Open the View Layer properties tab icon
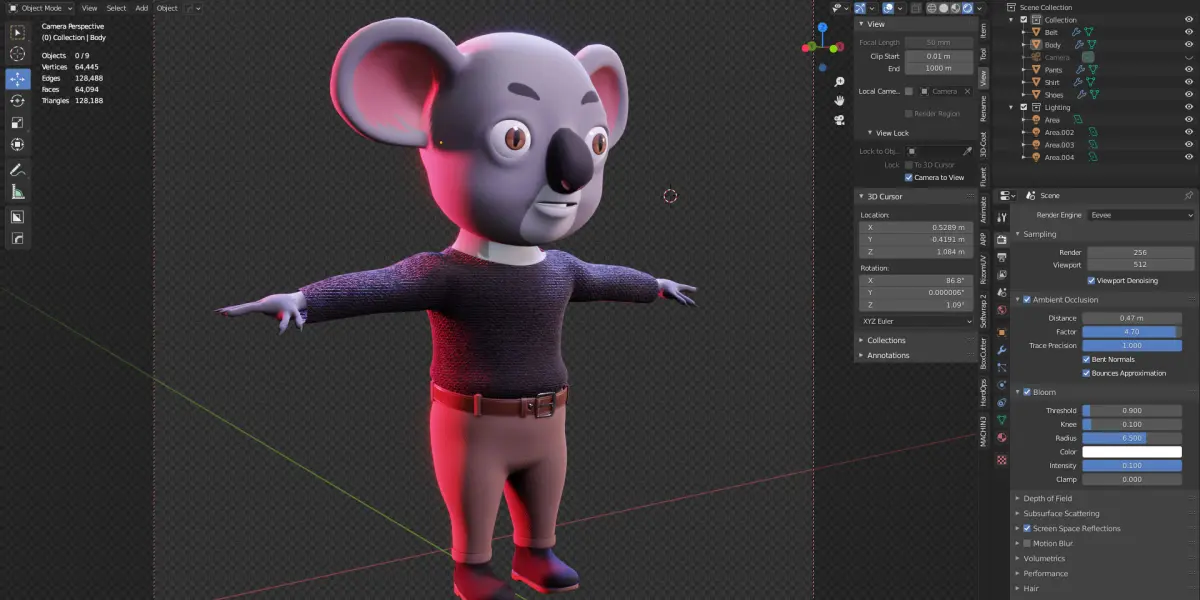Screen dimensions: 1200x600 (1001, 275)
